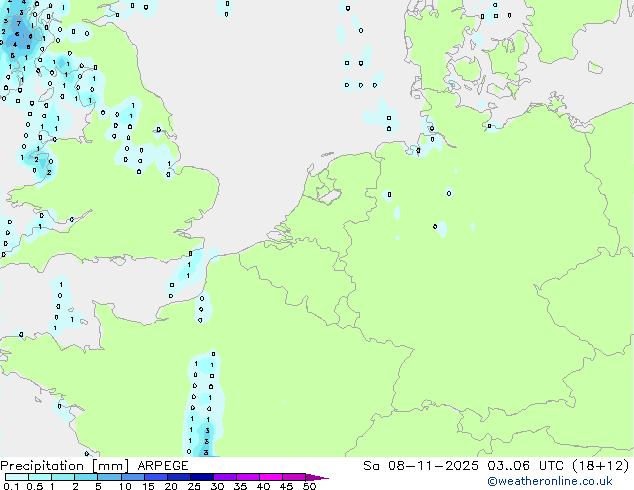Viewport: 634px width, 490px height.
Task: Open the weatheronline.co.uk copyright link
Action: [x=550, y=481]
